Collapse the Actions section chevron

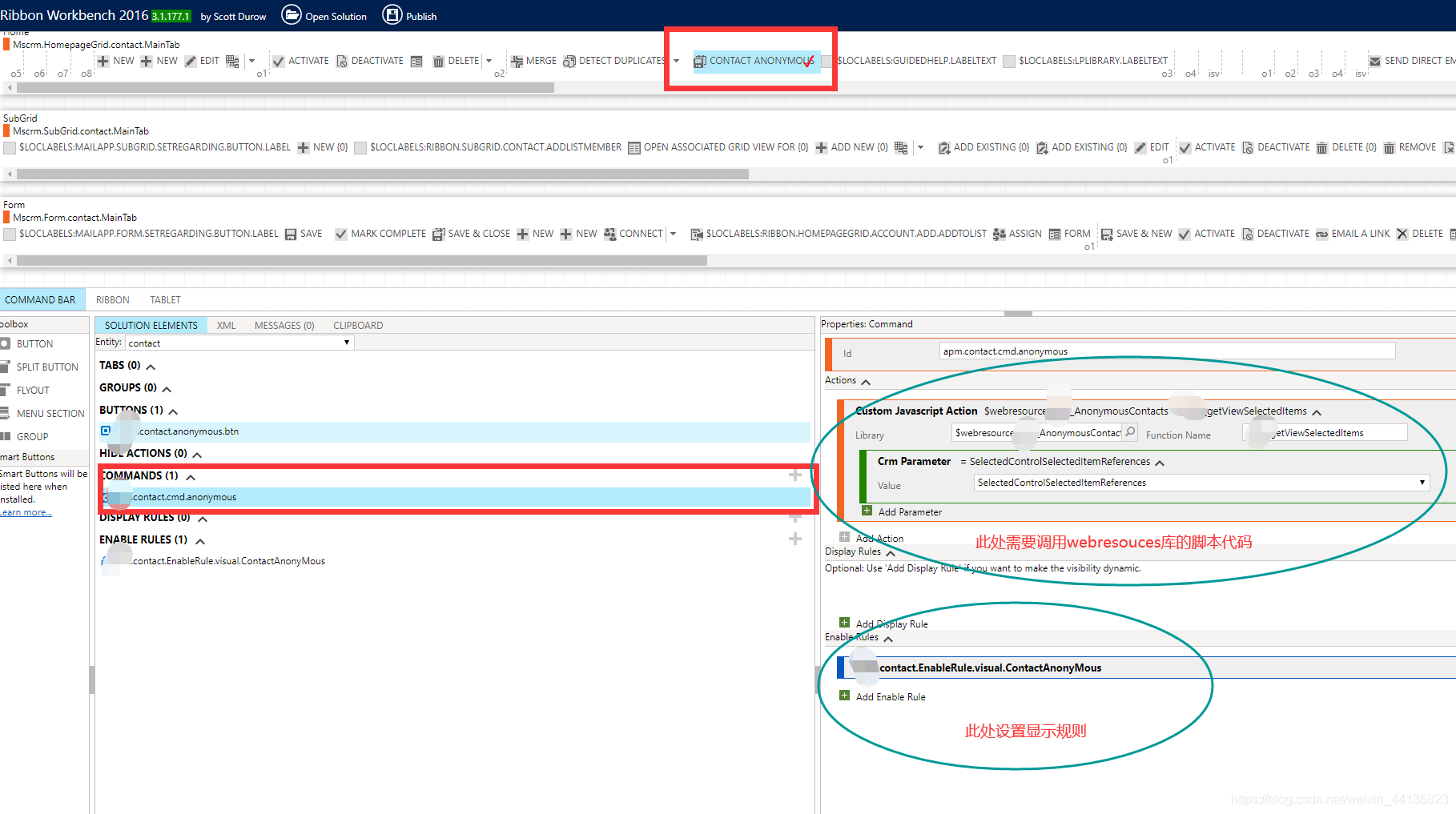pos(866,382)
